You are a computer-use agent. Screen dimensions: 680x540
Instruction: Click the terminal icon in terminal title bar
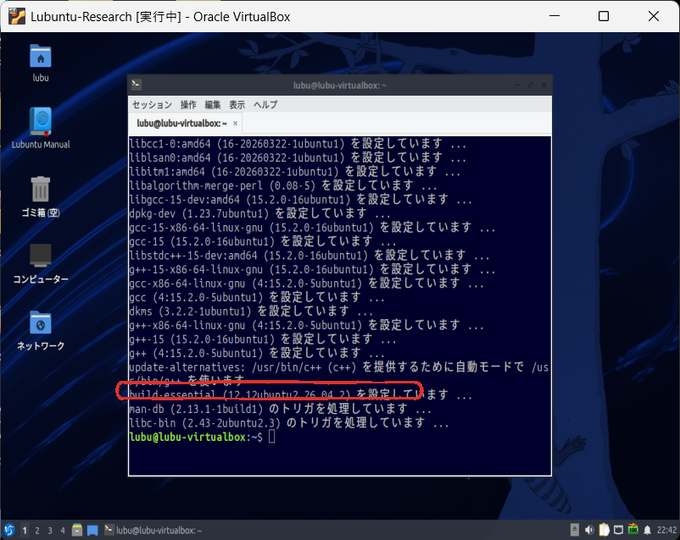coord(136,84)
